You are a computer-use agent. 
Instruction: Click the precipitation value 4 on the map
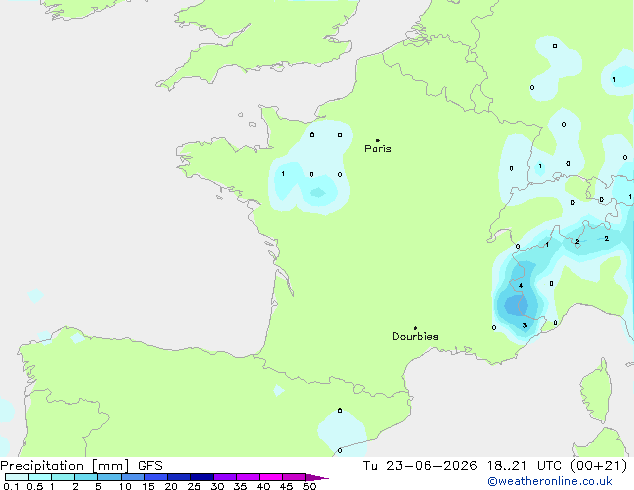pyautogui.click(x=521, y=285)
